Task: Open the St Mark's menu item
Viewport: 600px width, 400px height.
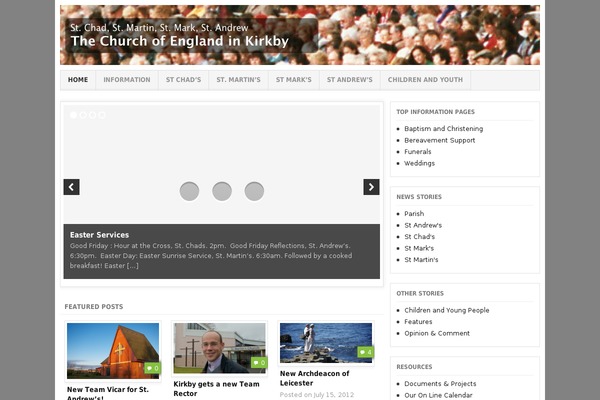Action: click(293, 80)
